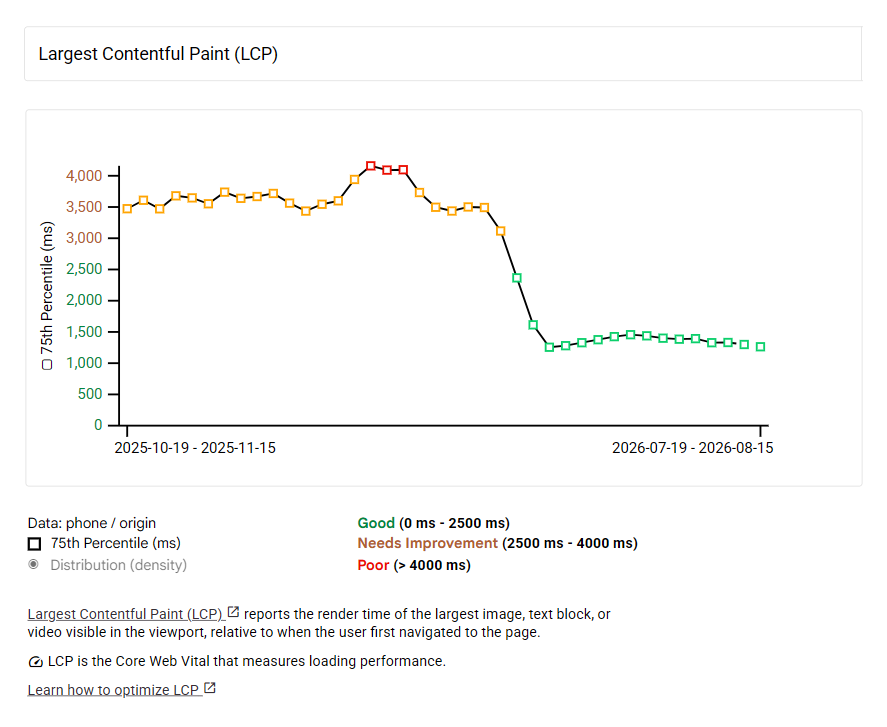This screenshot has height=727, width=887.
Task: Click the '2026-07-19 - 2026-08-15' axis label
Action: point(692,448)
